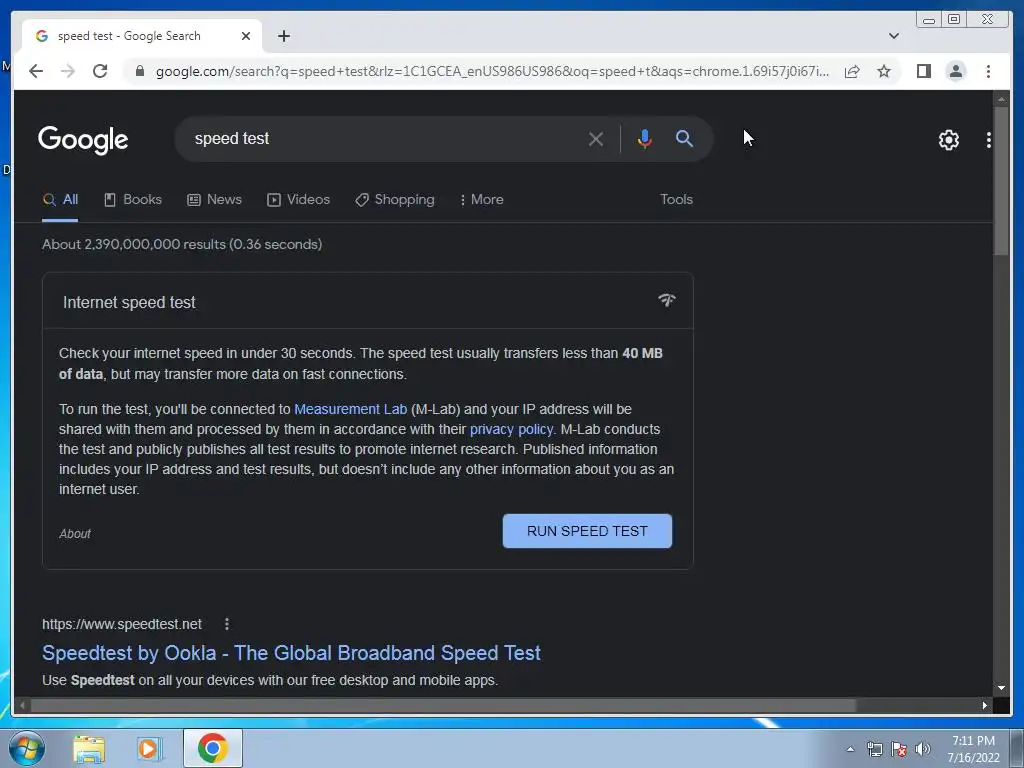Show hidden system tray icons
Image resolution: width=1024 pixels, height=768 pixels.
point(850,750)
